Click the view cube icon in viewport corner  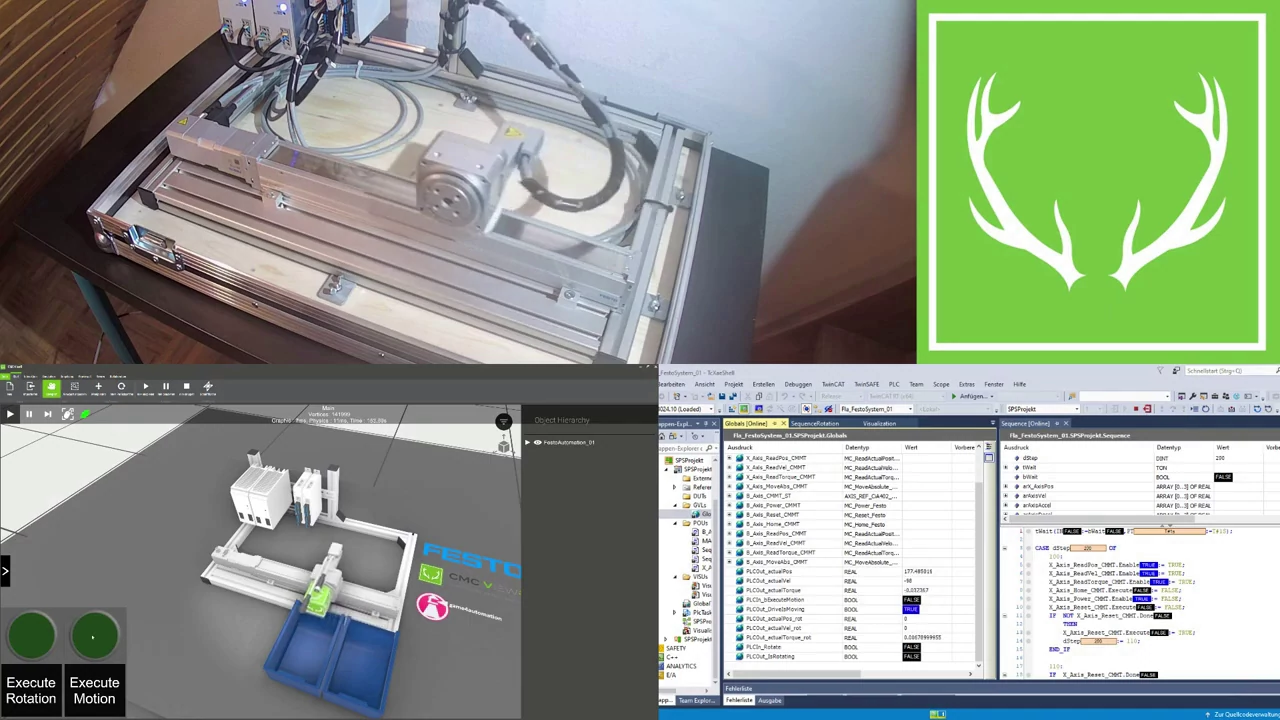point(504,446)
